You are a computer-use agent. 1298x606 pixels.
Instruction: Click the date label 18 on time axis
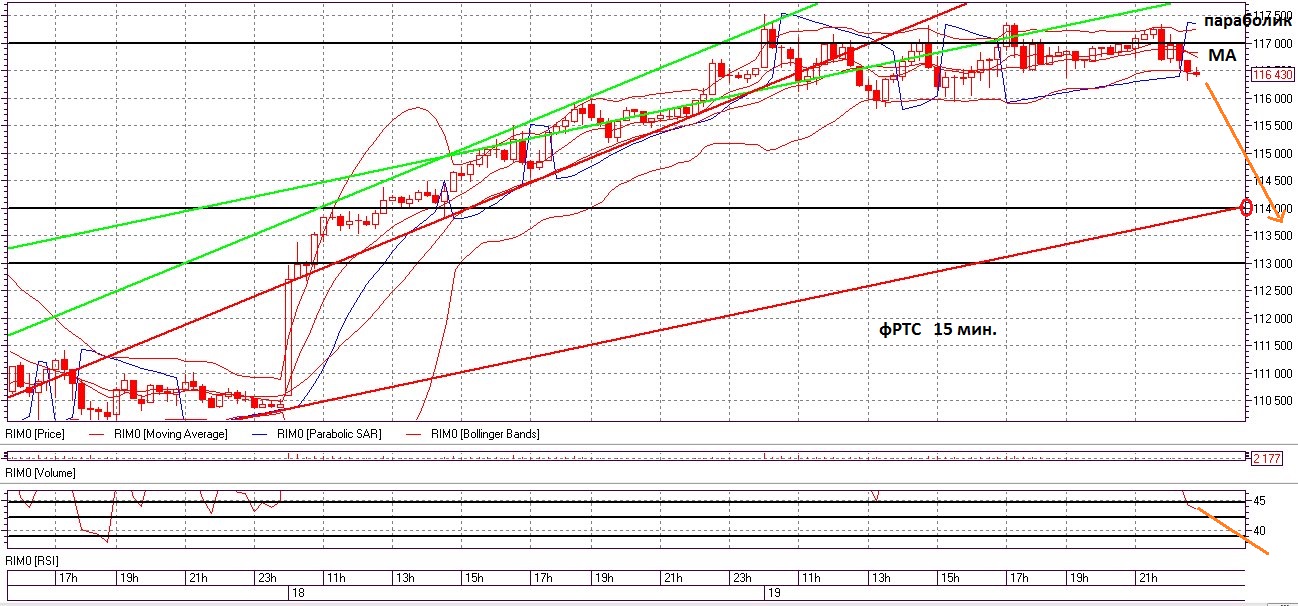tap(297, 593)
